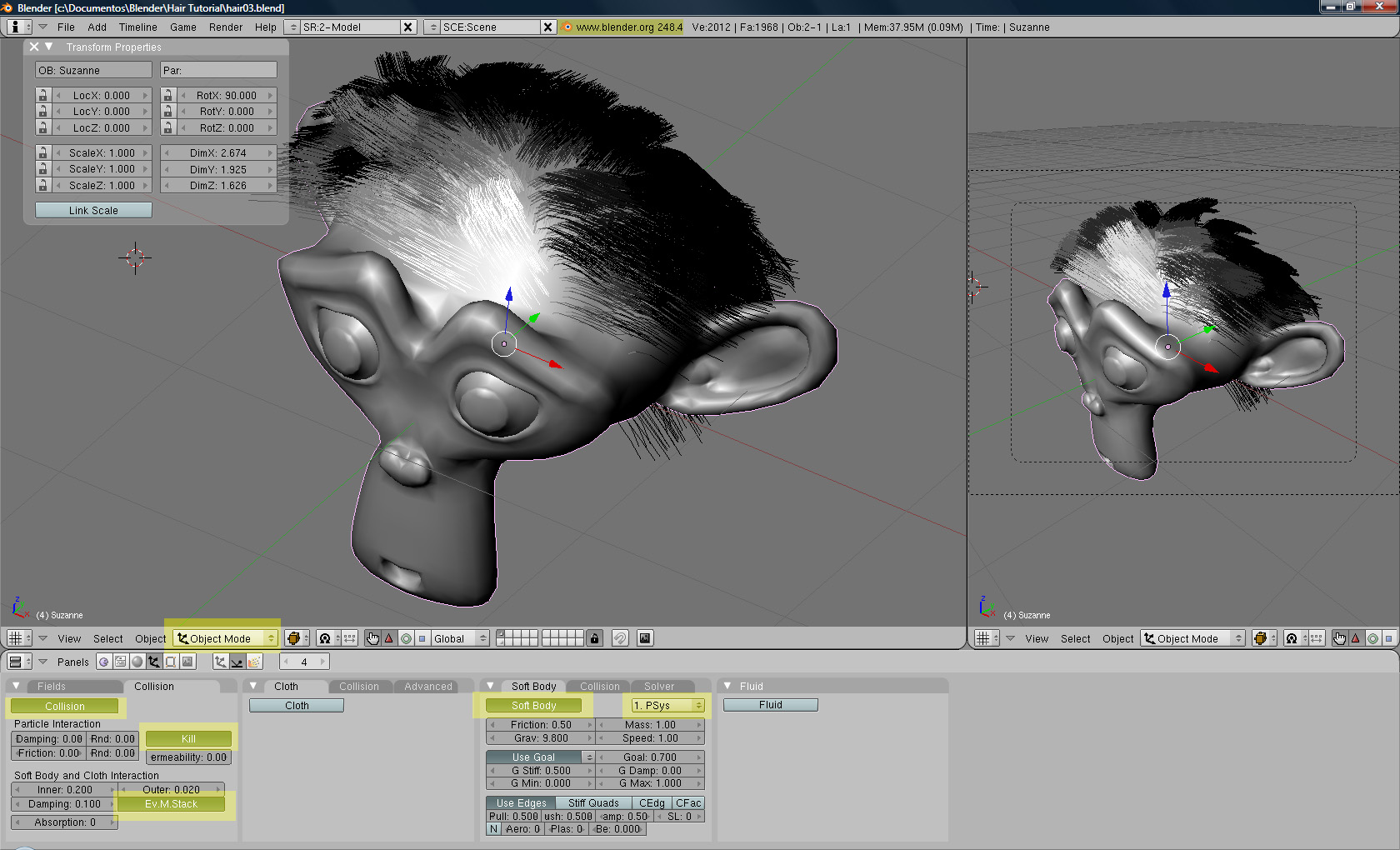
Task: Open the SR:2-Model screen selector
Action: point(292,27)
